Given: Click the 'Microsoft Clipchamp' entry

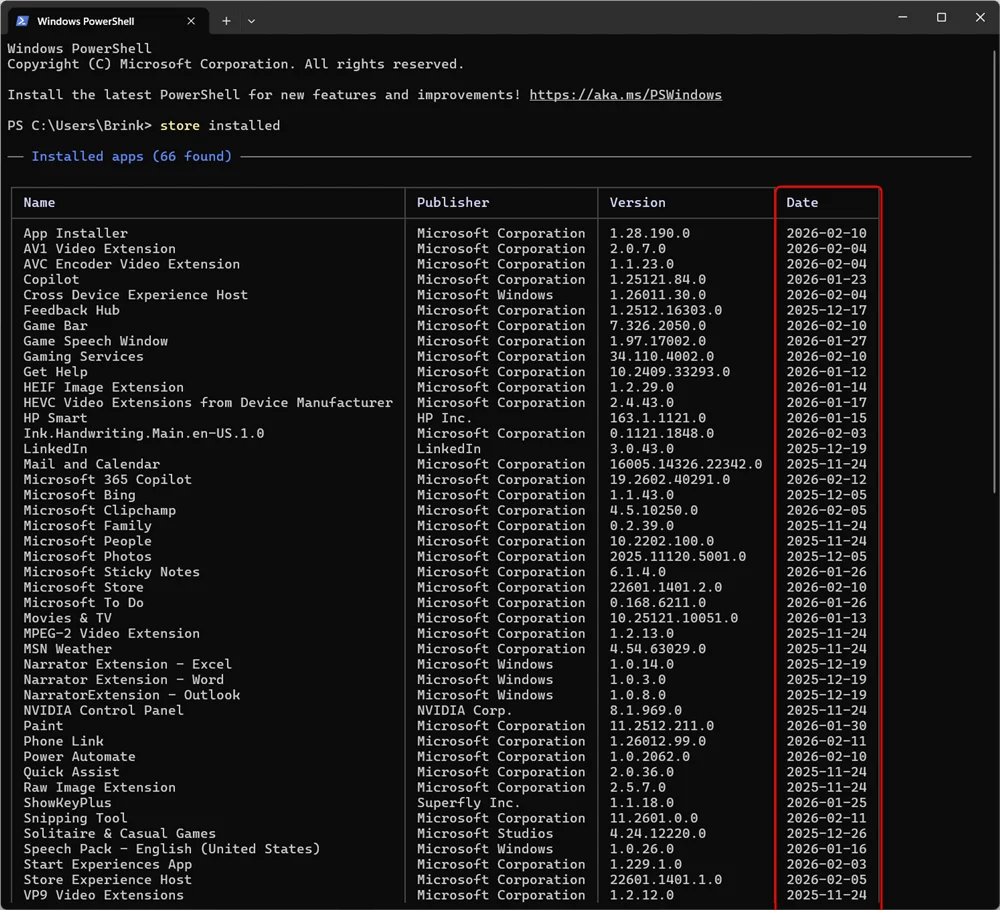Looking at the screenshot, I should (x=99, y=510).
